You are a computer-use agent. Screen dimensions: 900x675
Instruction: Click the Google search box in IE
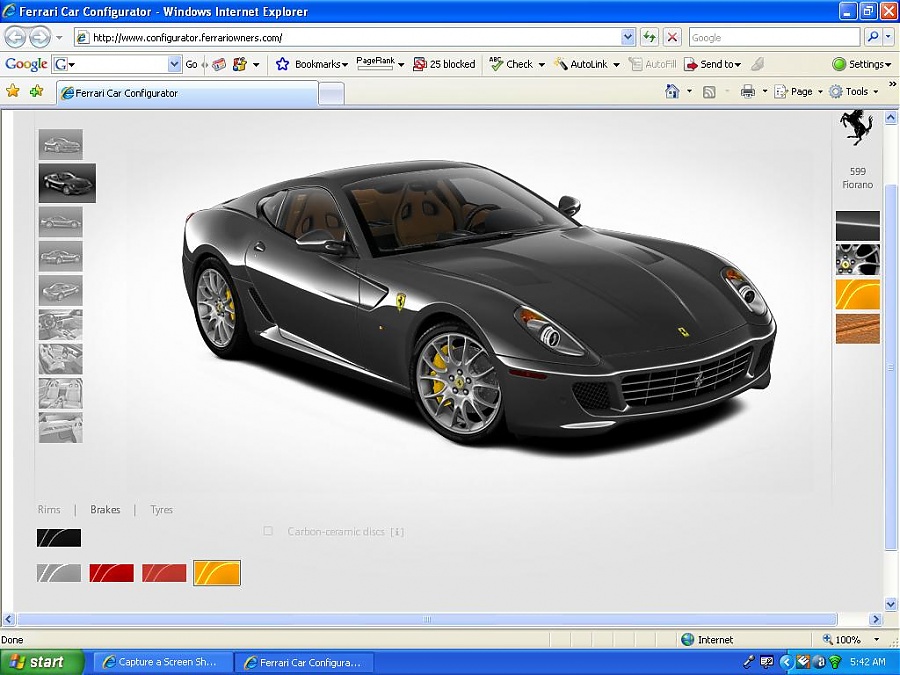[774, 37]
